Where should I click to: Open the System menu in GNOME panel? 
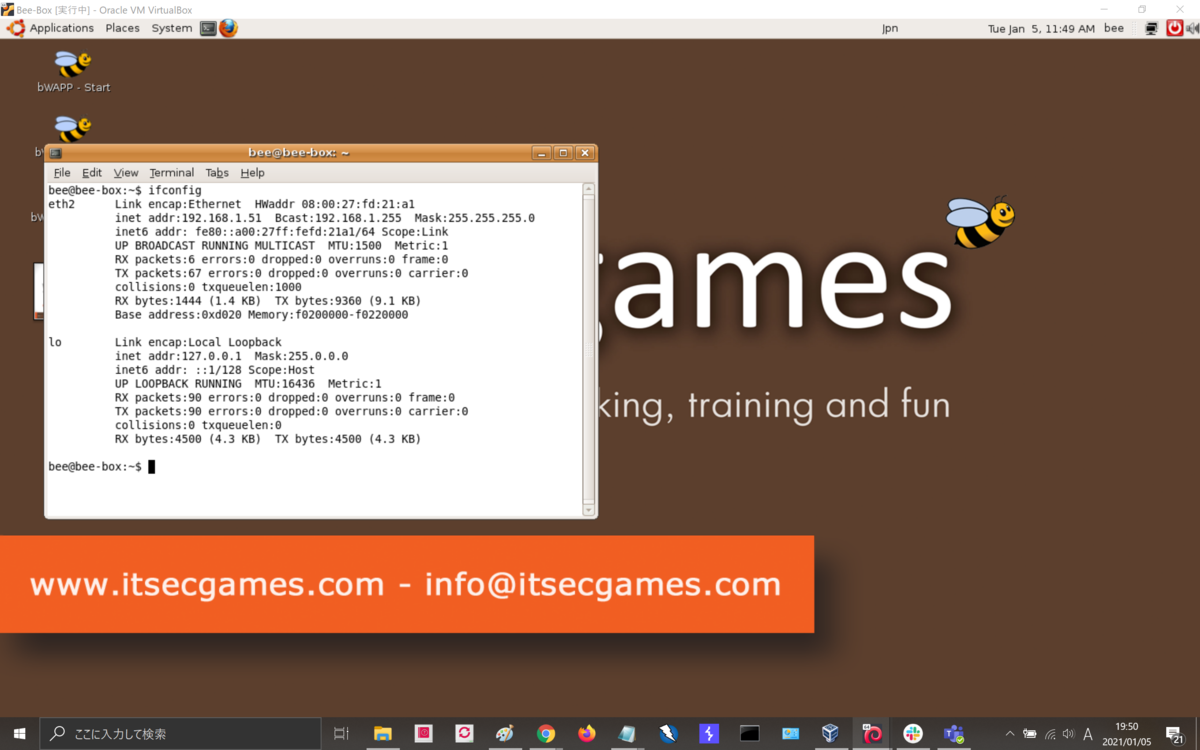(x=172, y=28)
